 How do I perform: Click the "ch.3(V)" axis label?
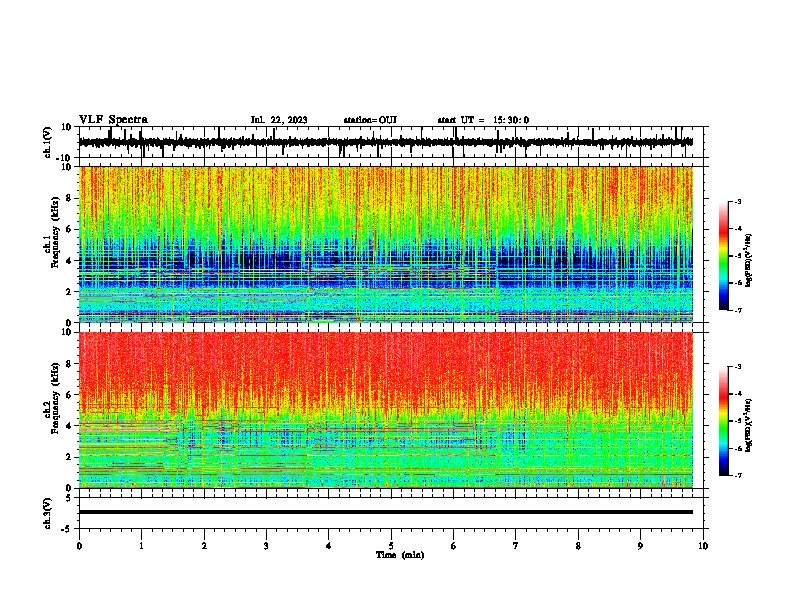(48, 513)
